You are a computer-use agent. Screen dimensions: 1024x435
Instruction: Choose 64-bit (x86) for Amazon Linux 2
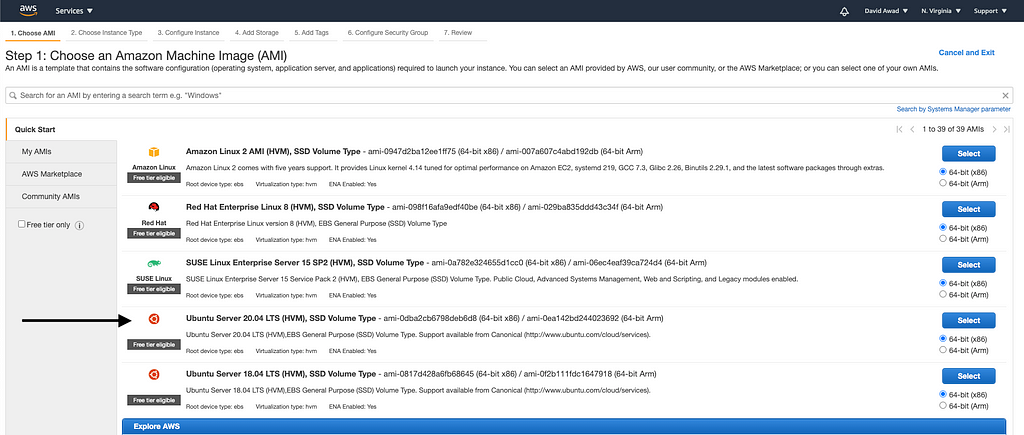click(942, 172)
